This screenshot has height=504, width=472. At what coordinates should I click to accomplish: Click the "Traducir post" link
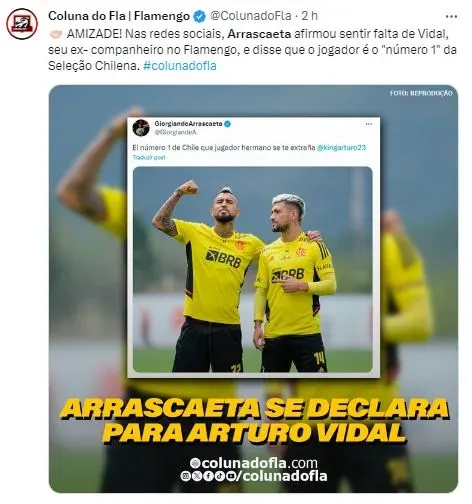coord(149,157)
